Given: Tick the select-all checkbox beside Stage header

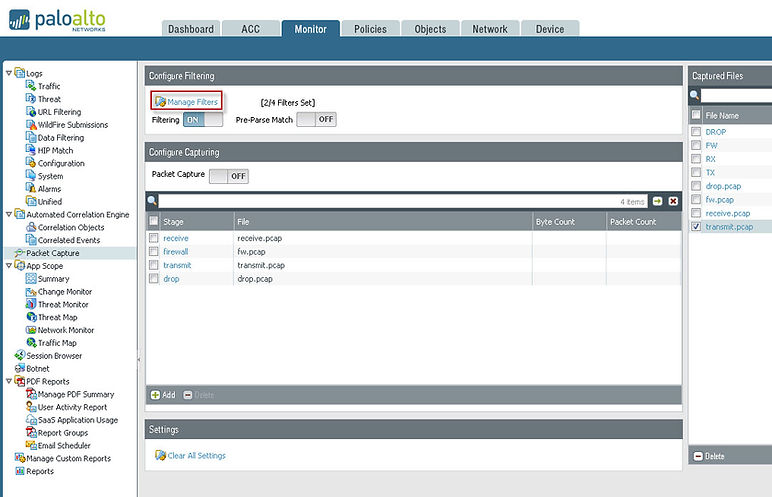Looking at the screenshot, I should [x=154, y=221].
